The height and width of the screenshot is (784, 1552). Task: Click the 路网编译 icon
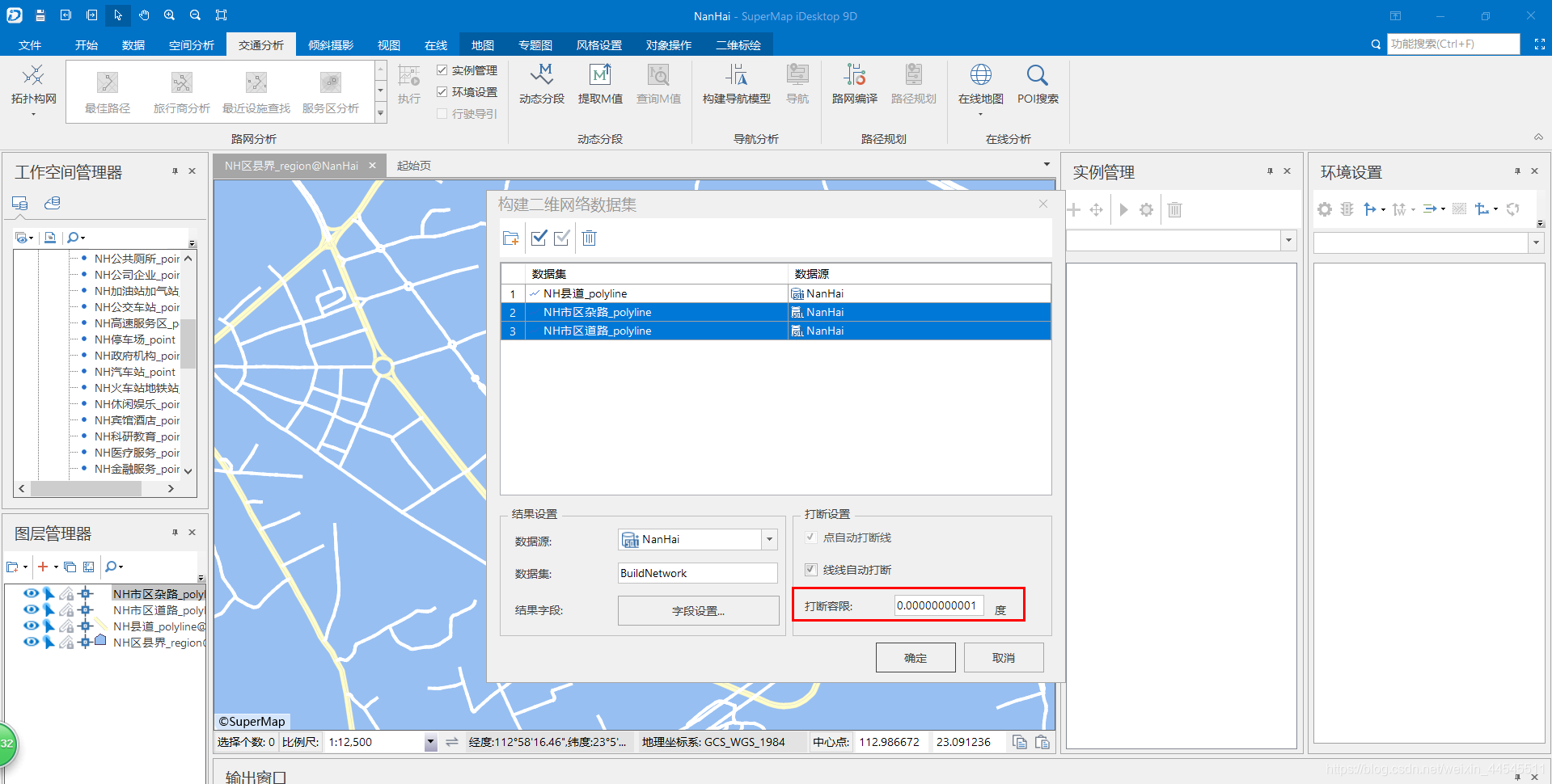tap(855, 76)
